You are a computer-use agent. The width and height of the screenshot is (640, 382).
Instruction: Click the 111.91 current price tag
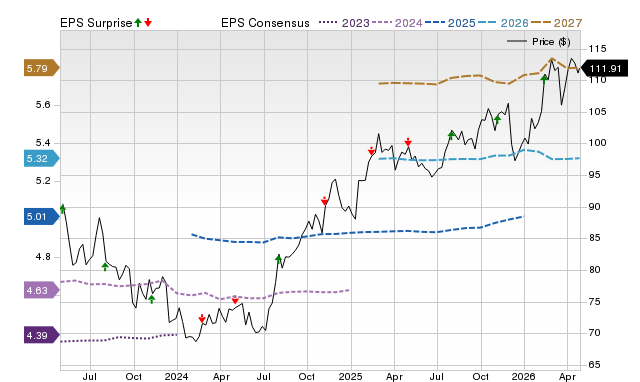point(604,68)
